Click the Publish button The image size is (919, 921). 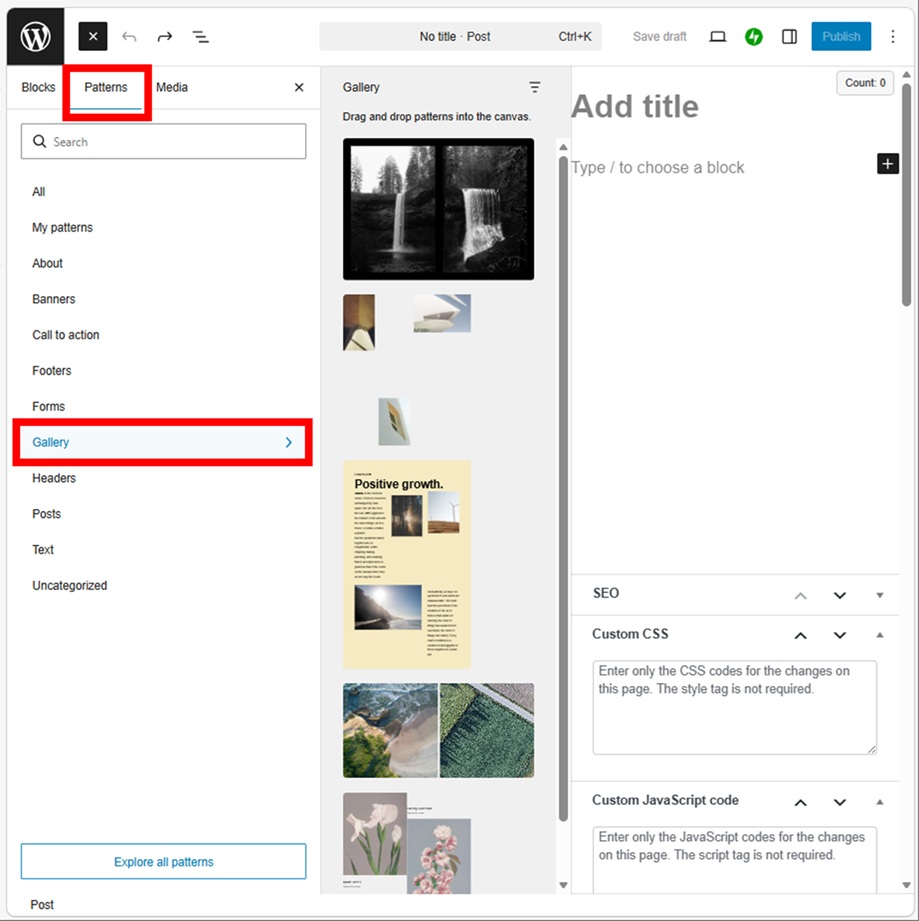coord(841,37)
